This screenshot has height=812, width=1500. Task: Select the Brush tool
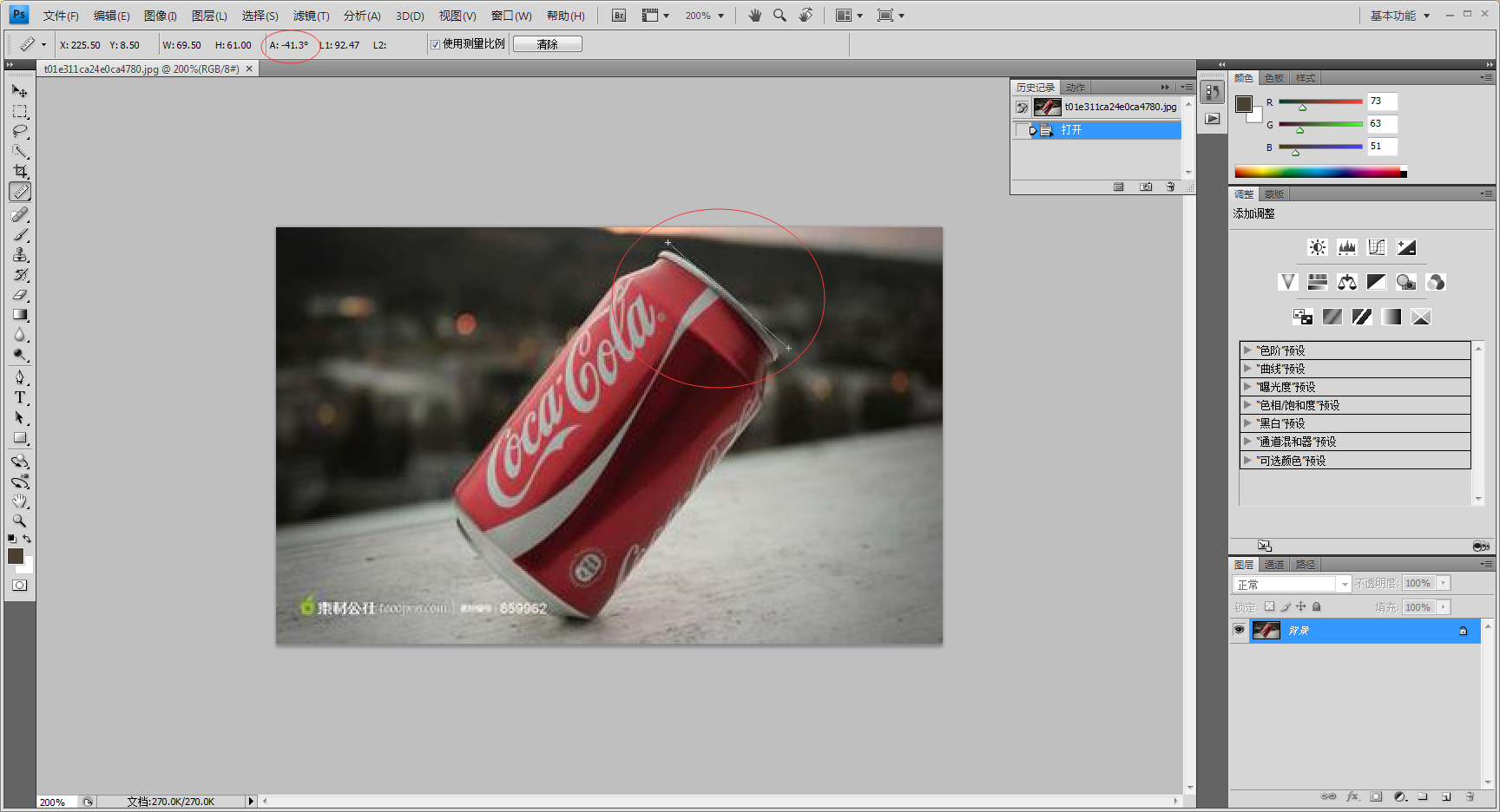click(x=20, y=234)
